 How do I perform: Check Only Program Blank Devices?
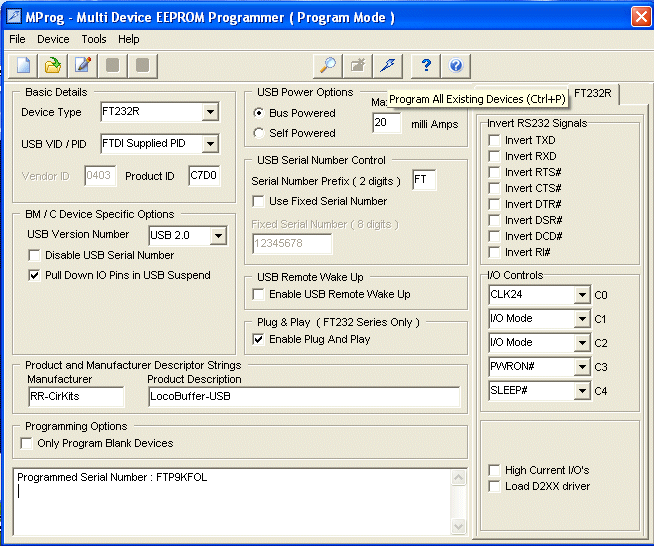[x=26, y=443]
